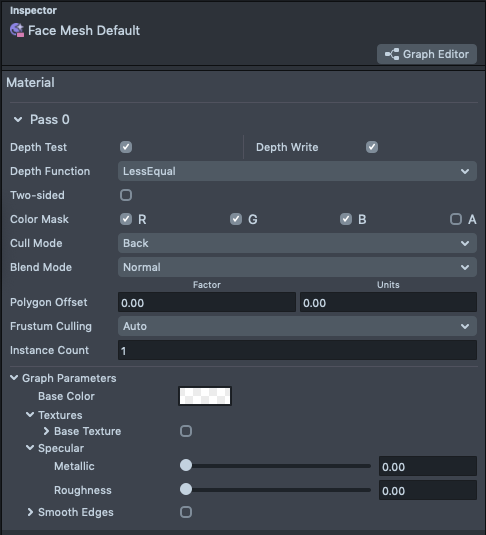Collapse the Graph Parameters section
The width and height of the screenshot is (486, 535).
point(14,378)
